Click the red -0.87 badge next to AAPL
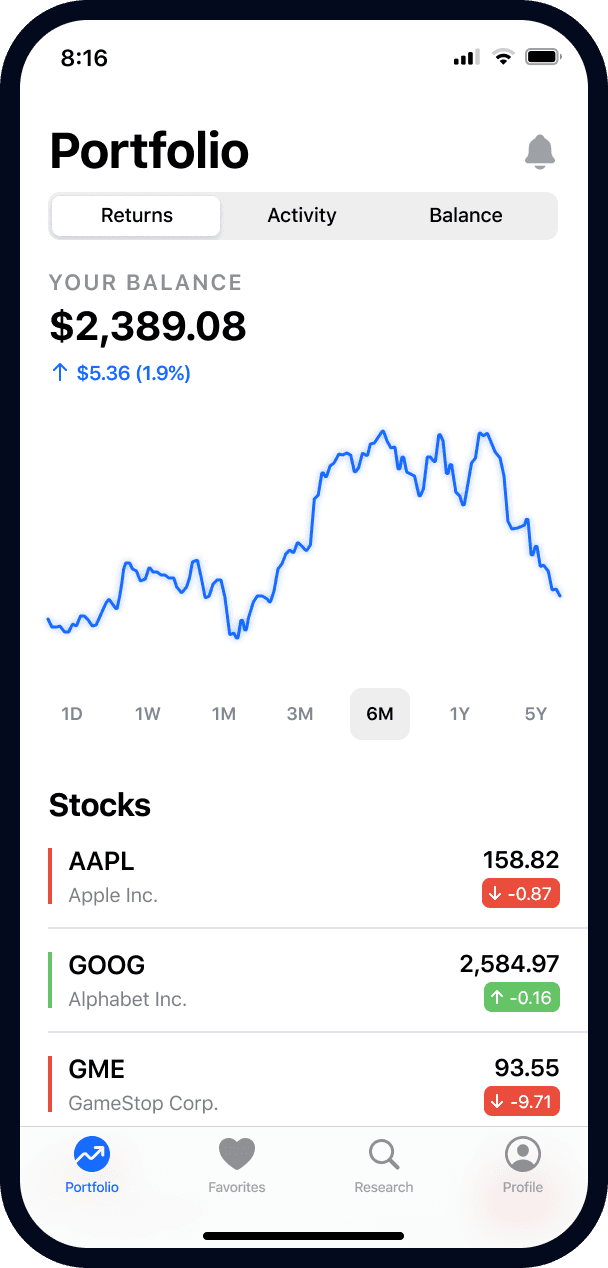This screenshot has width=608, height=1268. pos(520,893)
